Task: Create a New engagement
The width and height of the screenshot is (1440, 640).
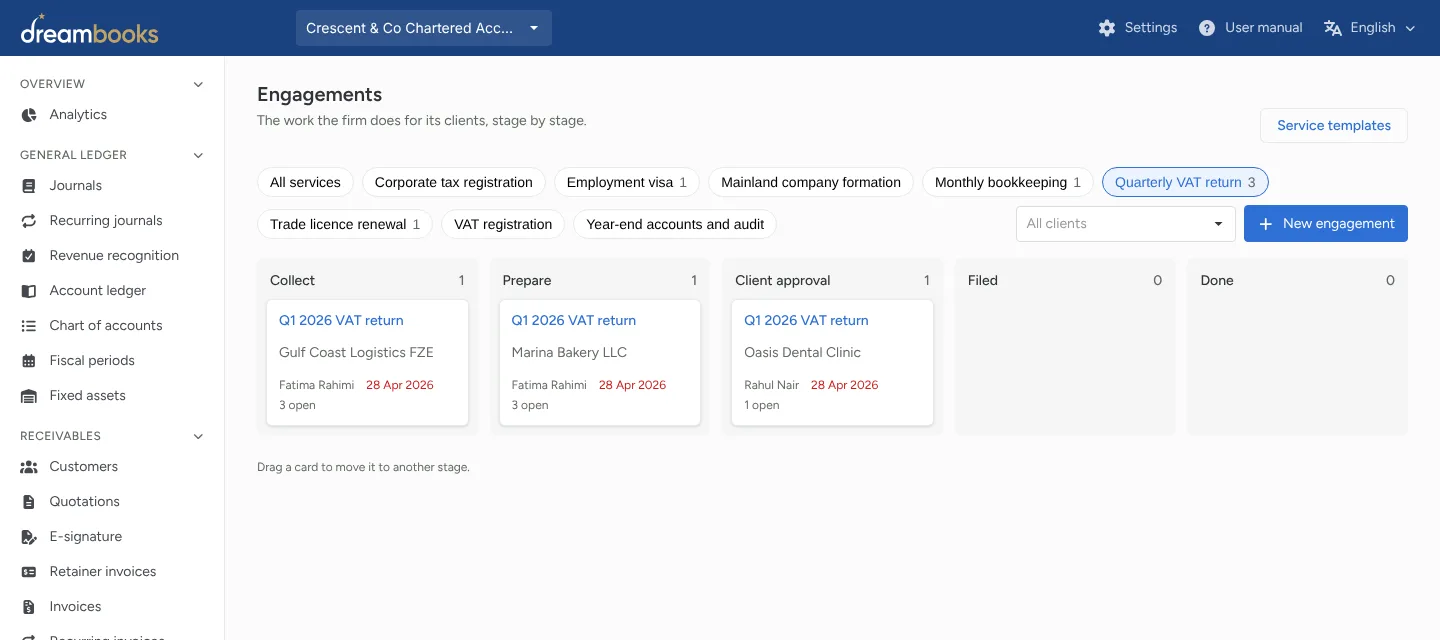Action: (x=1326, y=224)
